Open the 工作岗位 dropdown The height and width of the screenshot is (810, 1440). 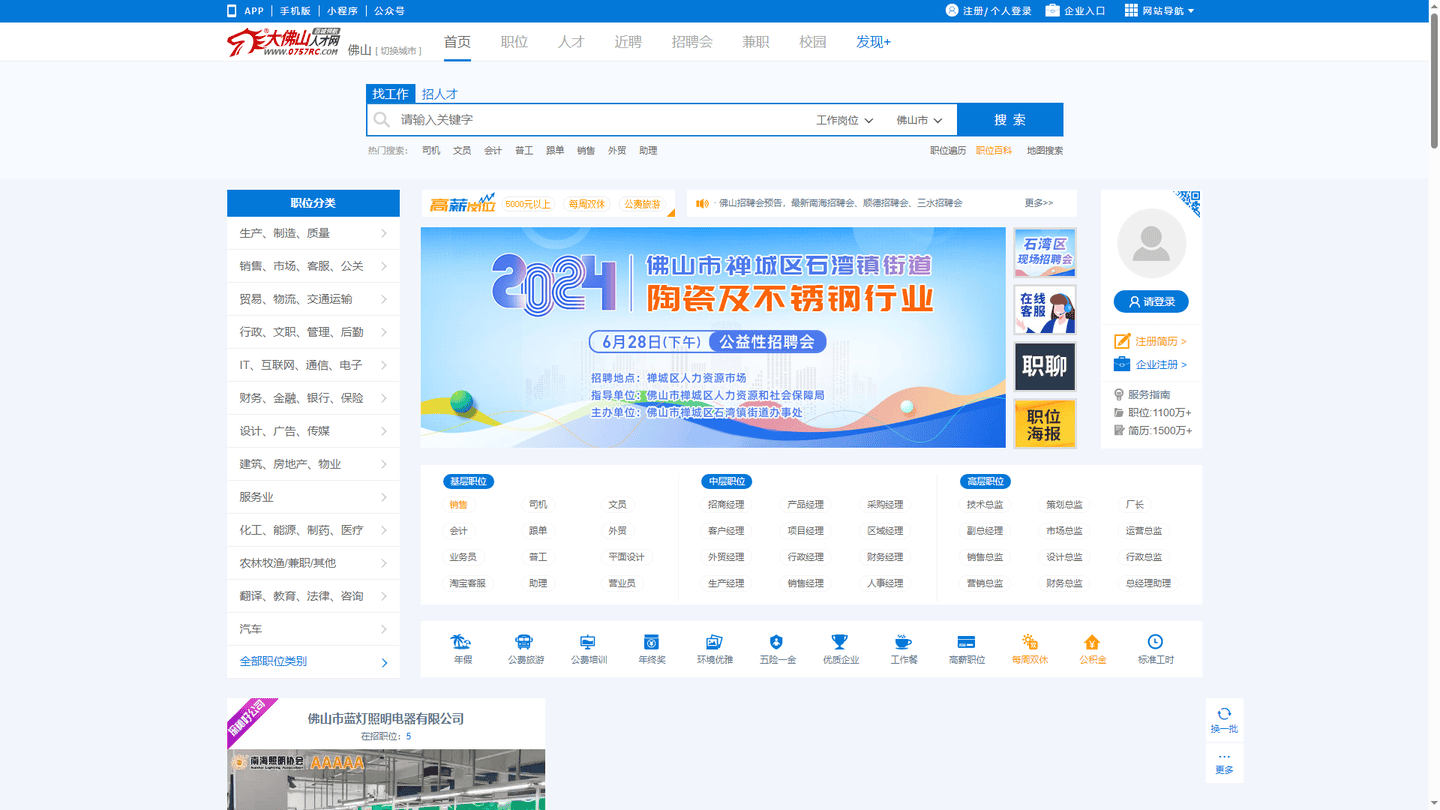(x=844, y=120)
